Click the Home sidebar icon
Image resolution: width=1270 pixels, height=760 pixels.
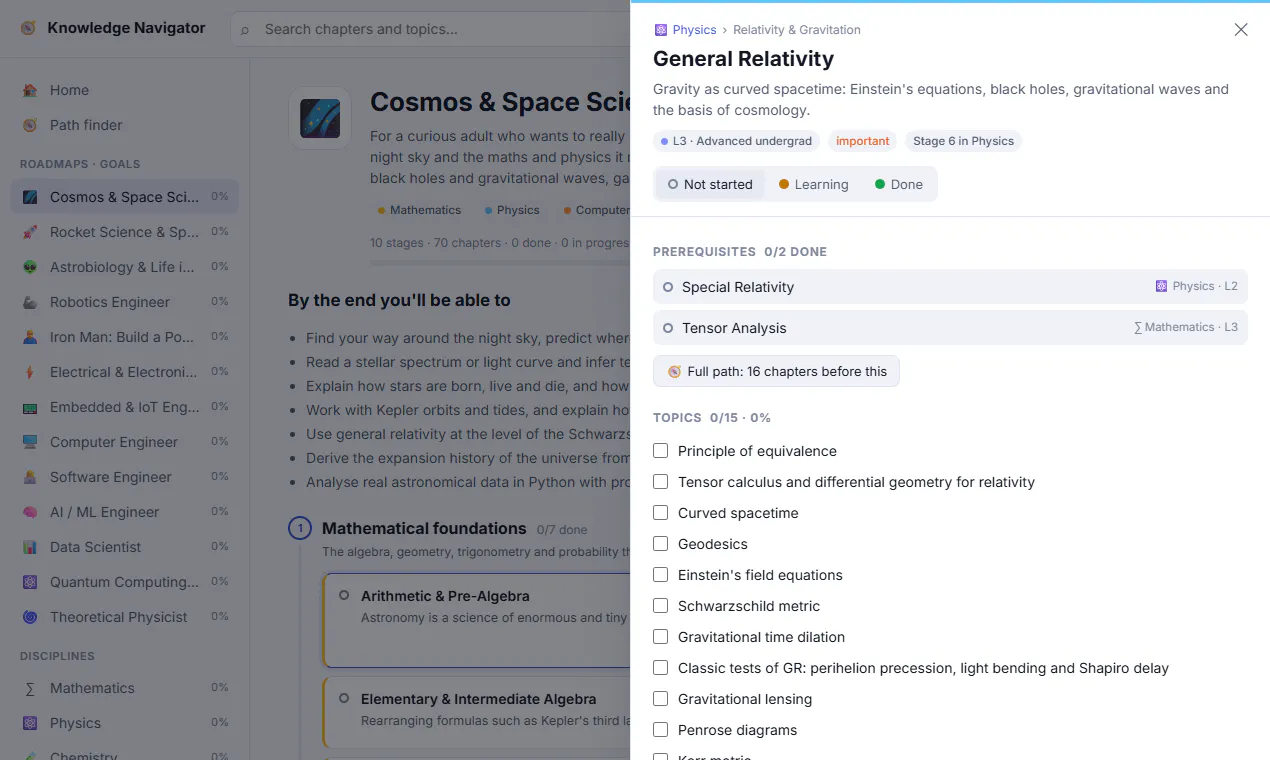click(30, 90)
